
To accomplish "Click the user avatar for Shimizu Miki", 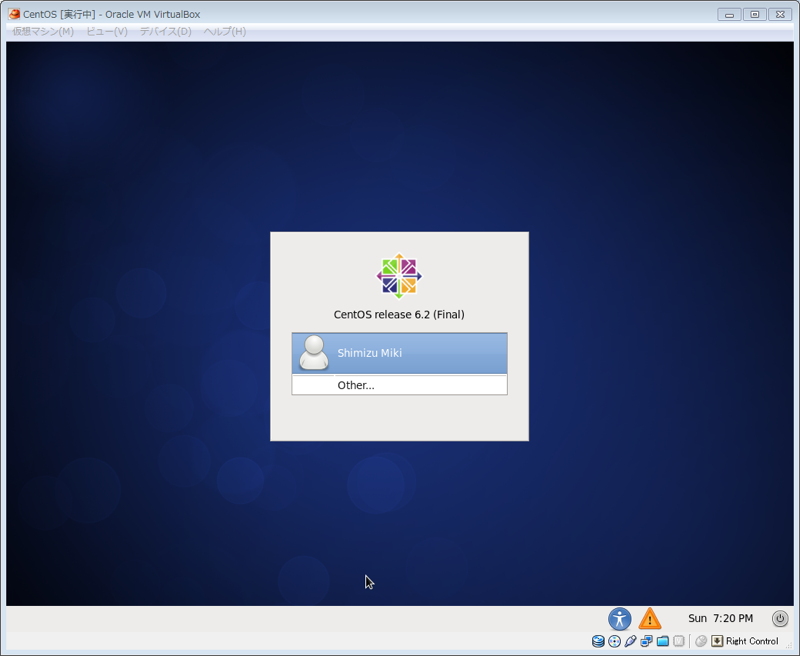I will (x=313, y=352).
